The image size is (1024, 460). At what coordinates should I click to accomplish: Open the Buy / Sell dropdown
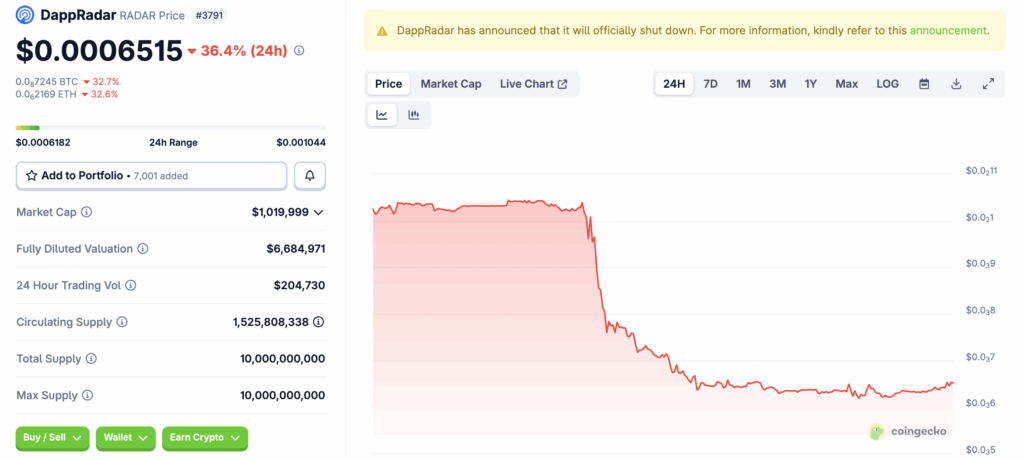[52, 437]
